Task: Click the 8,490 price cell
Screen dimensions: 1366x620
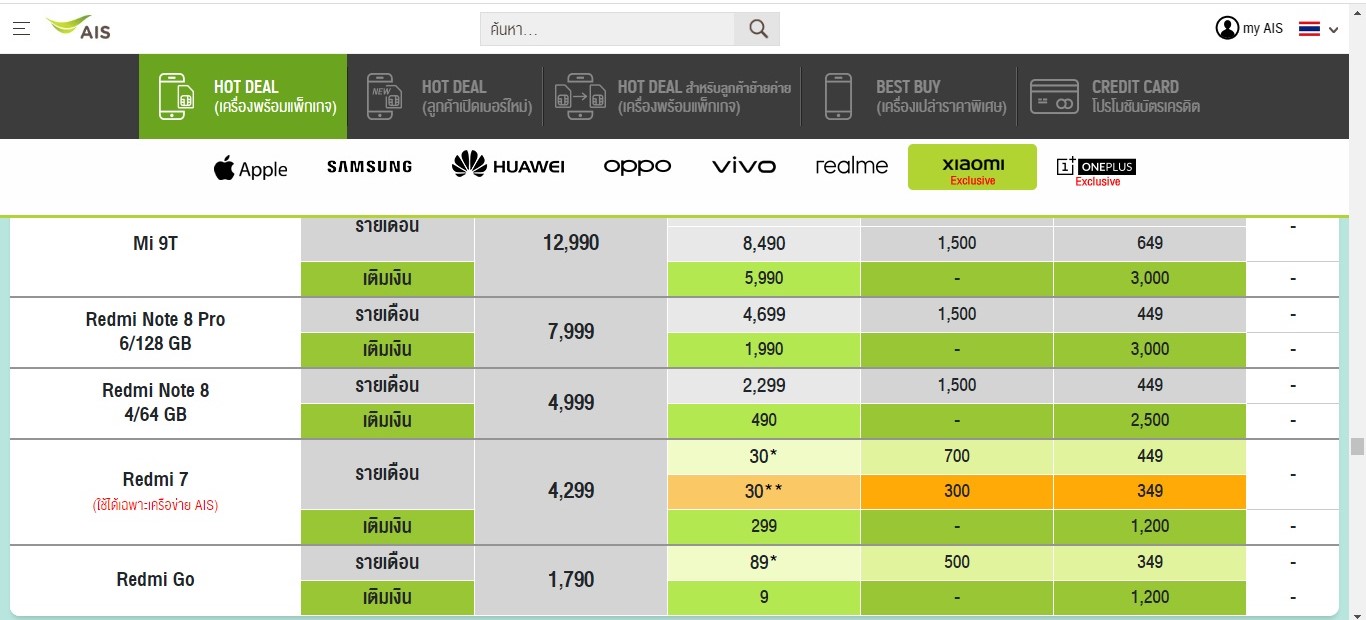Action: (764, 243)
